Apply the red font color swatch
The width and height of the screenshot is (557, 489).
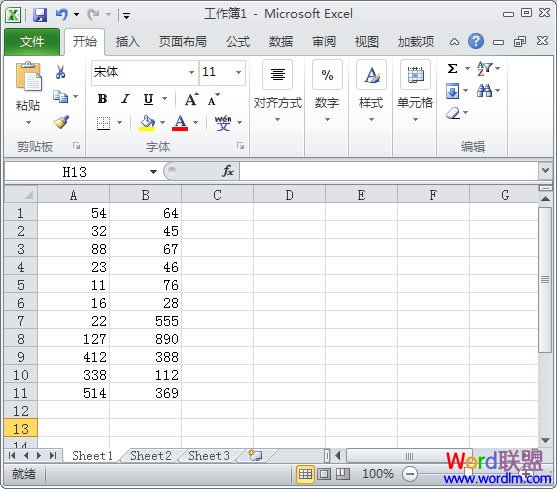click(x=180, y=123)
